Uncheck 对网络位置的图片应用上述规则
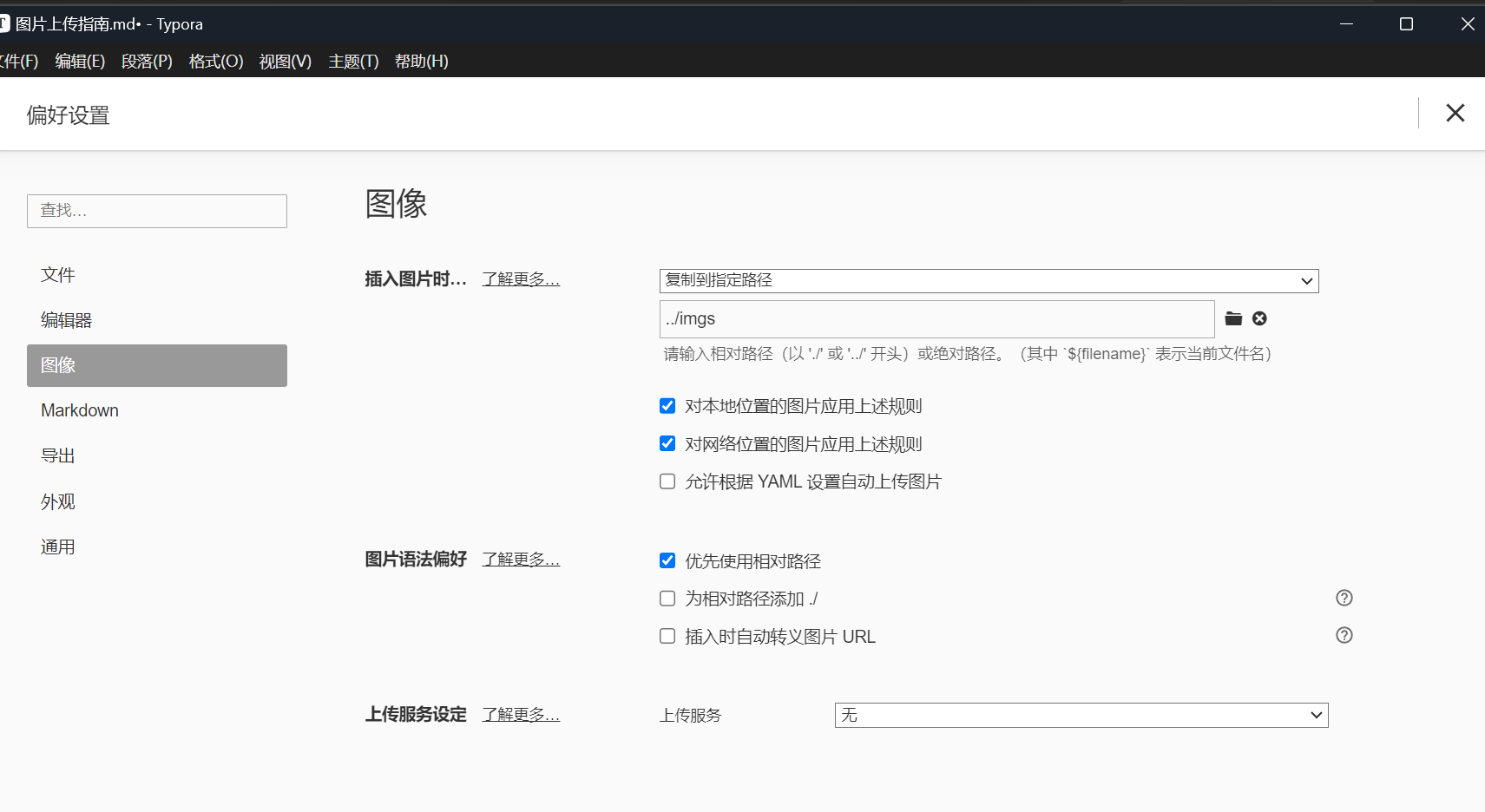The image size is (1485, 812). click(667, 443)
